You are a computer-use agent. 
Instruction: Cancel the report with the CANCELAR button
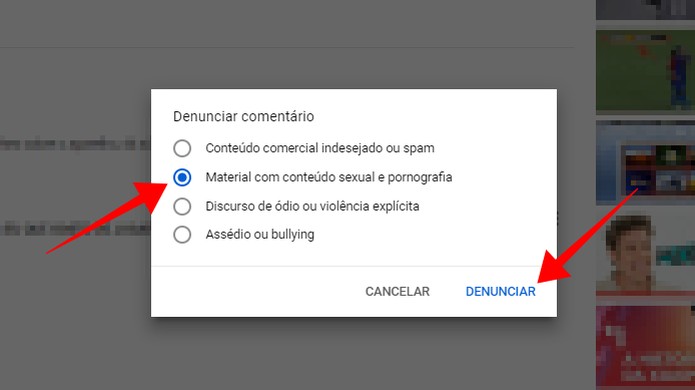pos(397,292)
